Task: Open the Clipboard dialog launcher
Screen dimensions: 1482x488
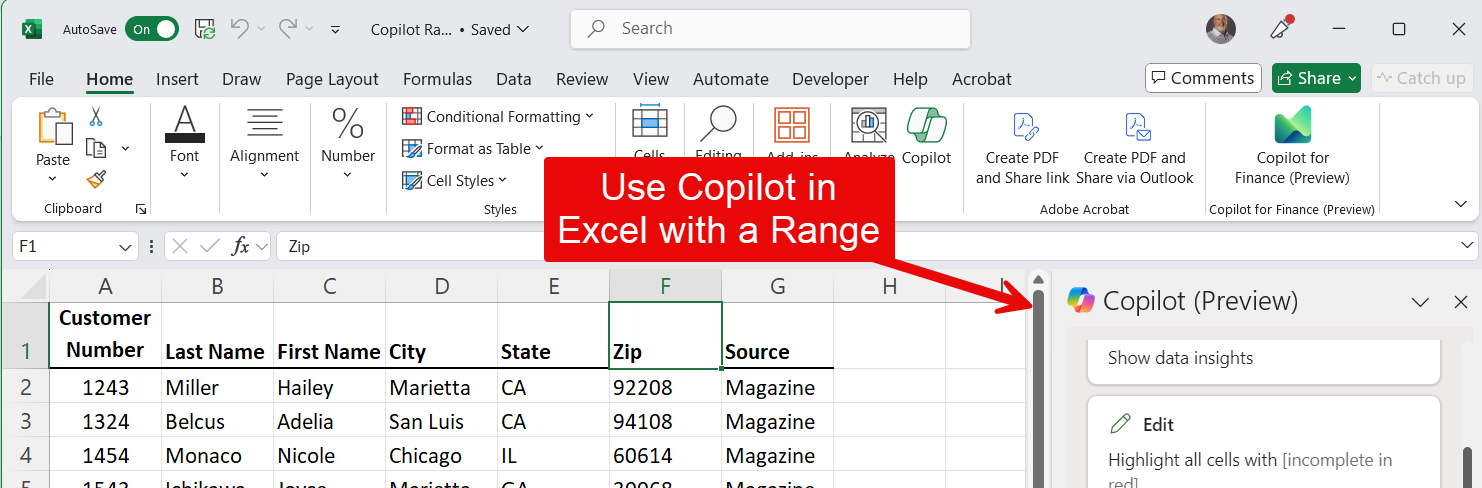Action: [141, 209]
